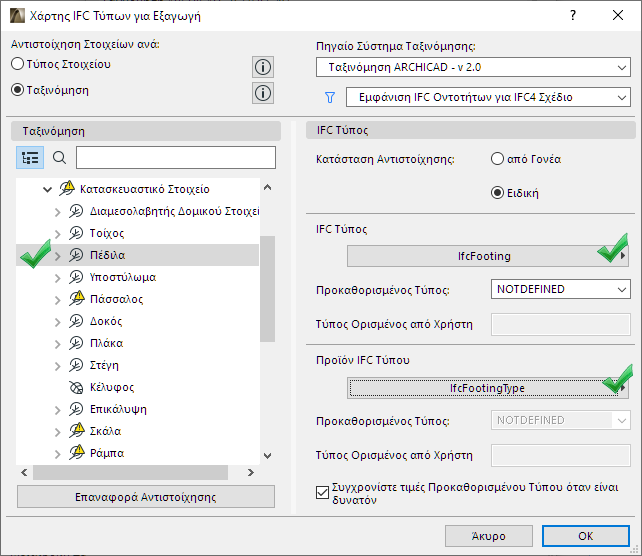This screenshot has width=642, height=556.
Task: Select Ράμπα row in tree
Action: [138, 453]
